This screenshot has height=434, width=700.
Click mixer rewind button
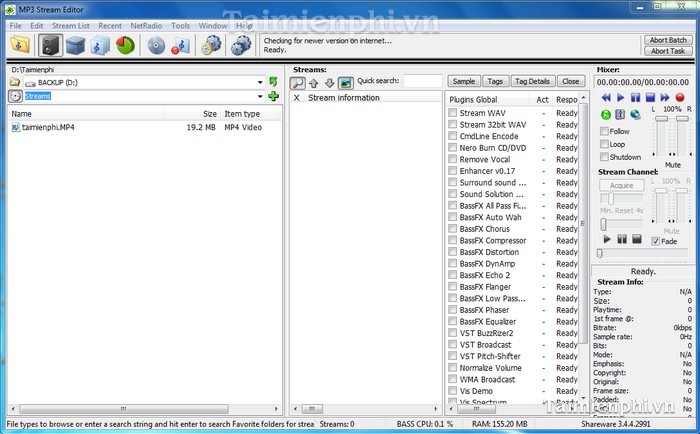click(x=606, y=97)
